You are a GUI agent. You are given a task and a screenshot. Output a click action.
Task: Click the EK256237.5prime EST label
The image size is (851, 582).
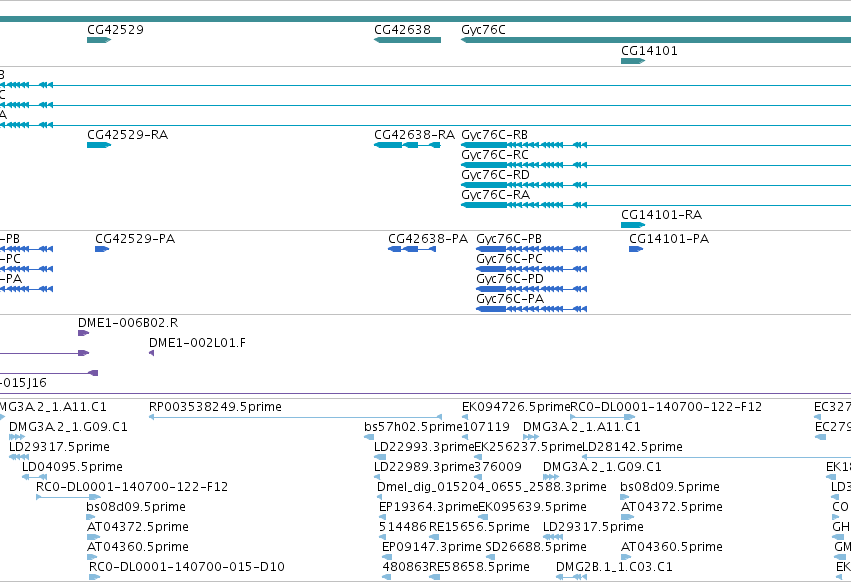[x=528, y=447]
